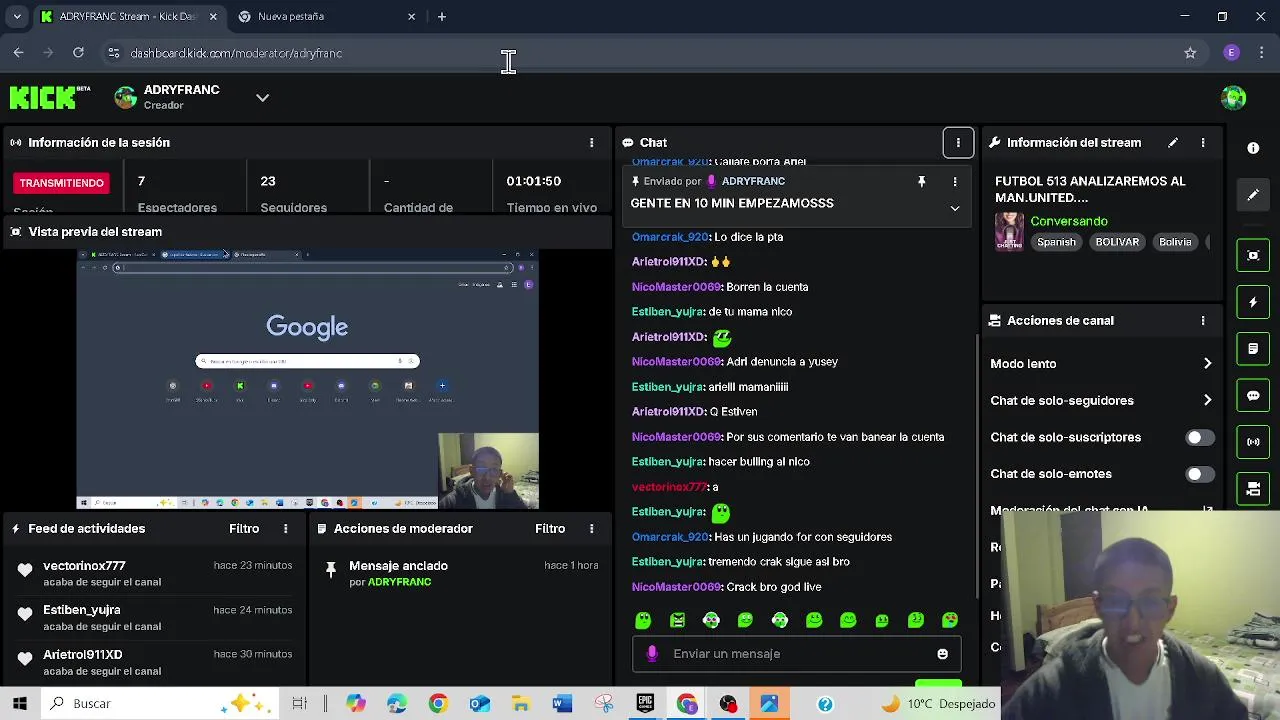
Task: Select the pencil edit icon in the right sidebar
Action: (1253, 195)
